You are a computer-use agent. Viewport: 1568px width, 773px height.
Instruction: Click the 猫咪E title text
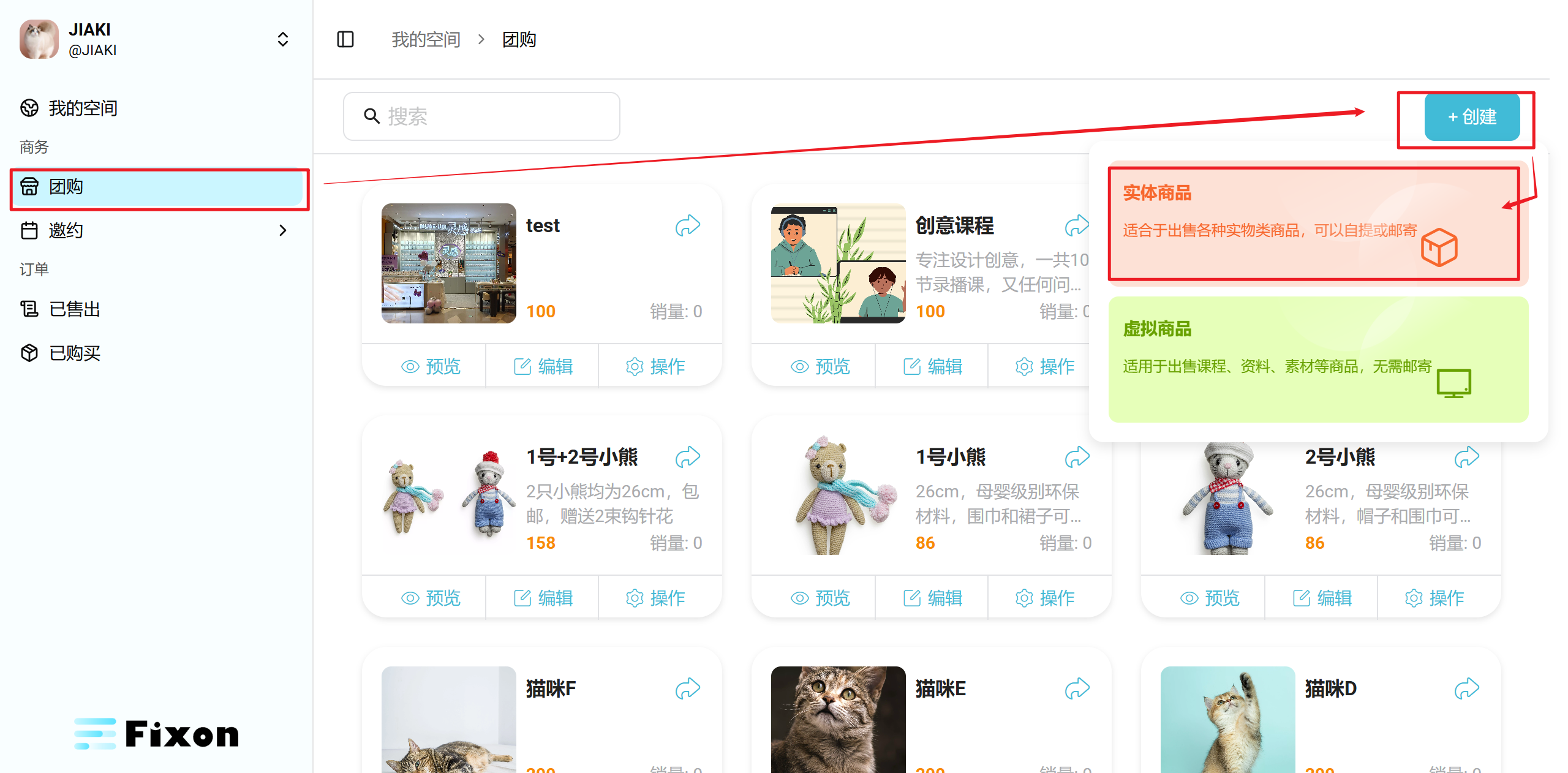click(940, 688)
